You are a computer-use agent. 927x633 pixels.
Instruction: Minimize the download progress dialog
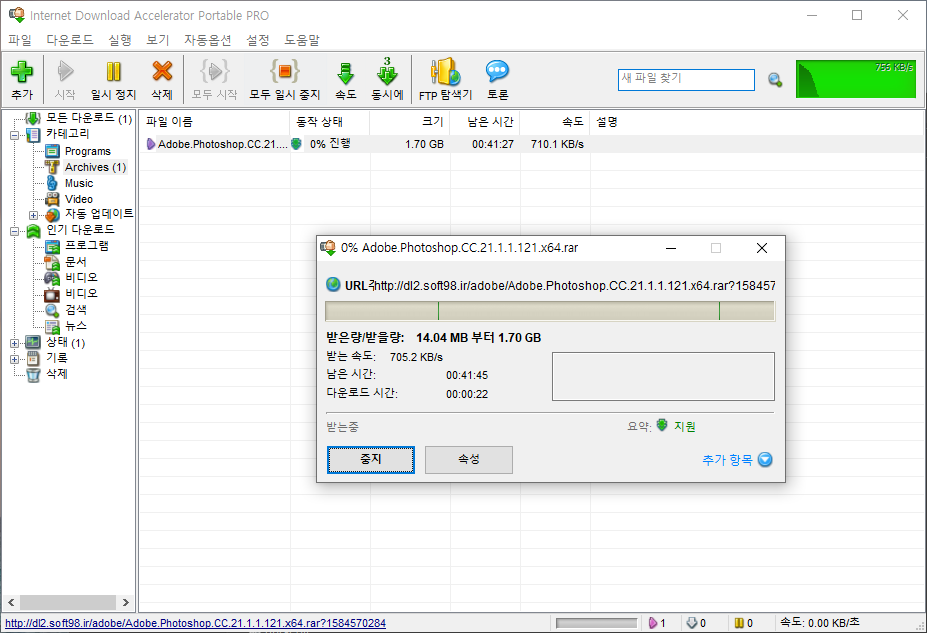670,248
